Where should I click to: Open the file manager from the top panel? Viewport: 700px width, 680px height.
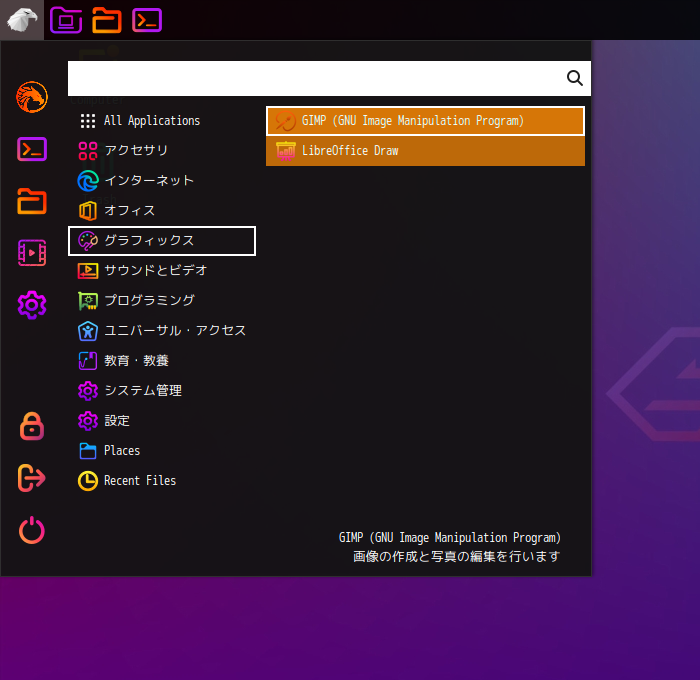click(107, 20)
